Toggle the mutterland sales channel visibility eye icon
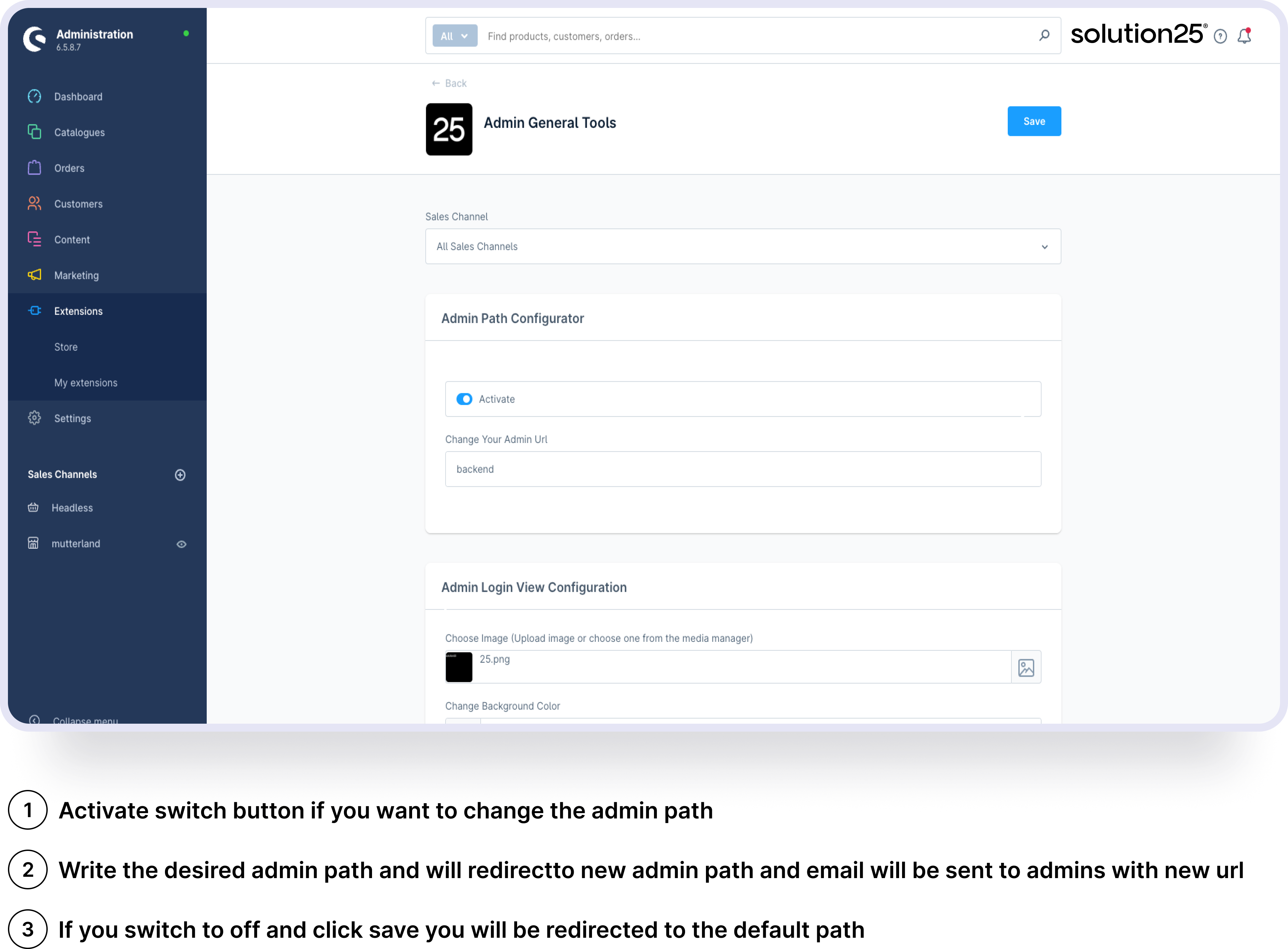Viewport: 1288px width, 949px height. click(x=181, y=544)
